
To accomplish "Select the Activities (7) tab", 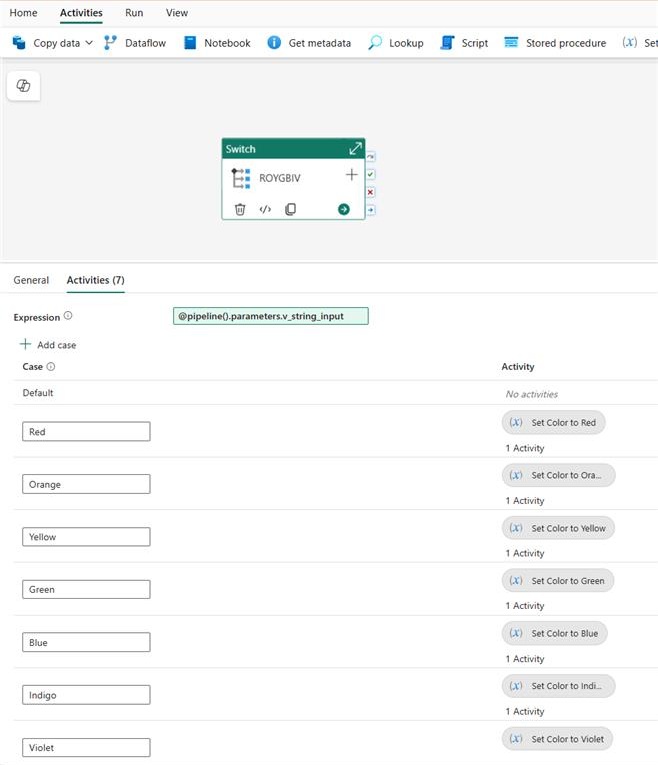I will 96,280.
